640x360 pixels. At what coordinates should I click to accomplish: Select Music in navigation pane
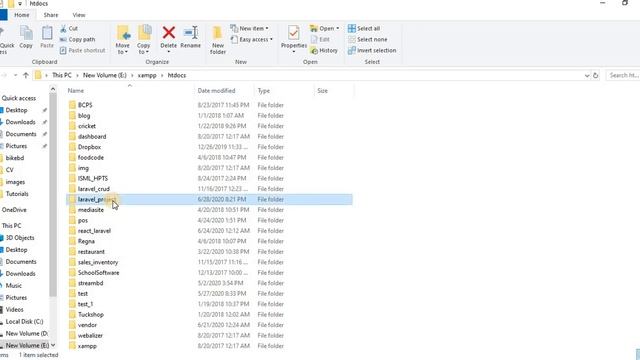click(x=13, y=286)
